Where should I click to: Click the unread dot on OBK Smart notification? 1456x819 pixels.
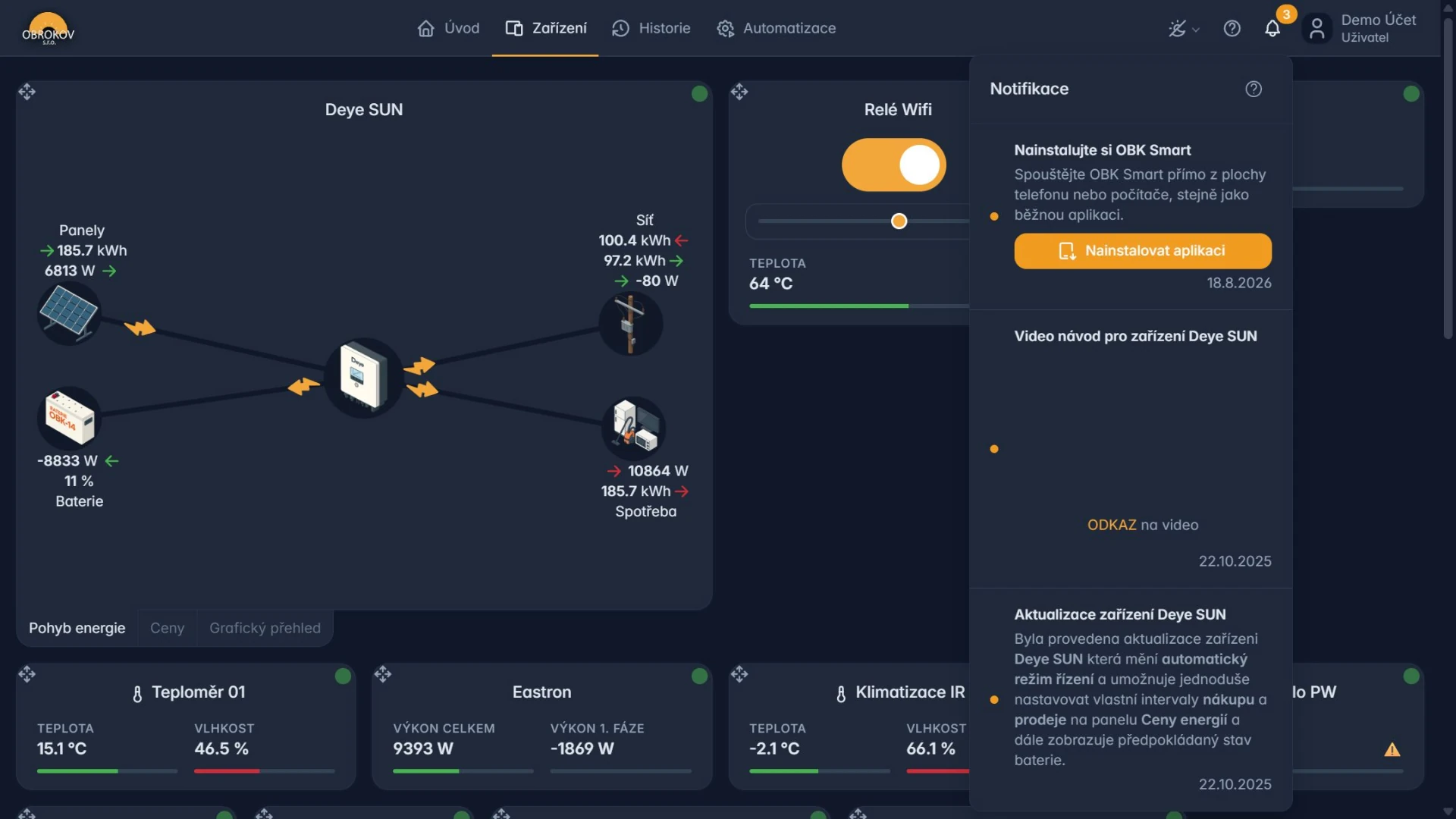[x=994, y=217]
